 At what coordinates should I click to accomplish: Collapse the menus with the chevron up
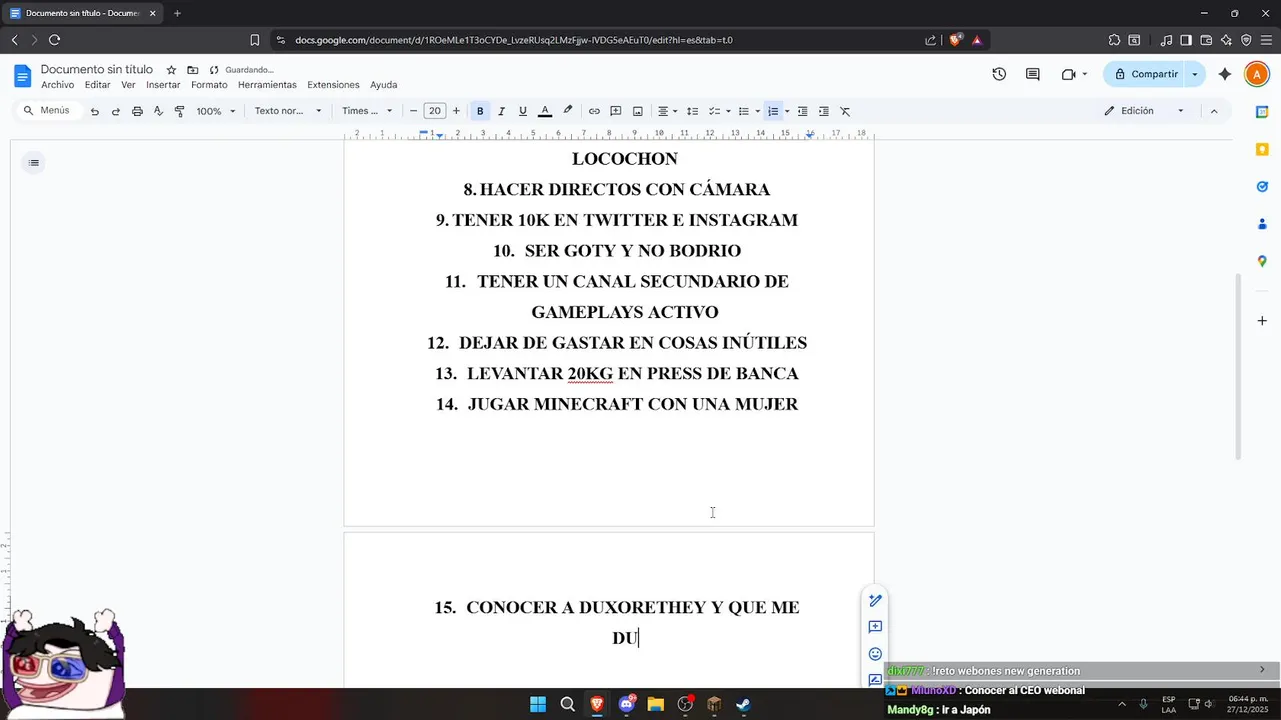(1214, 111)
